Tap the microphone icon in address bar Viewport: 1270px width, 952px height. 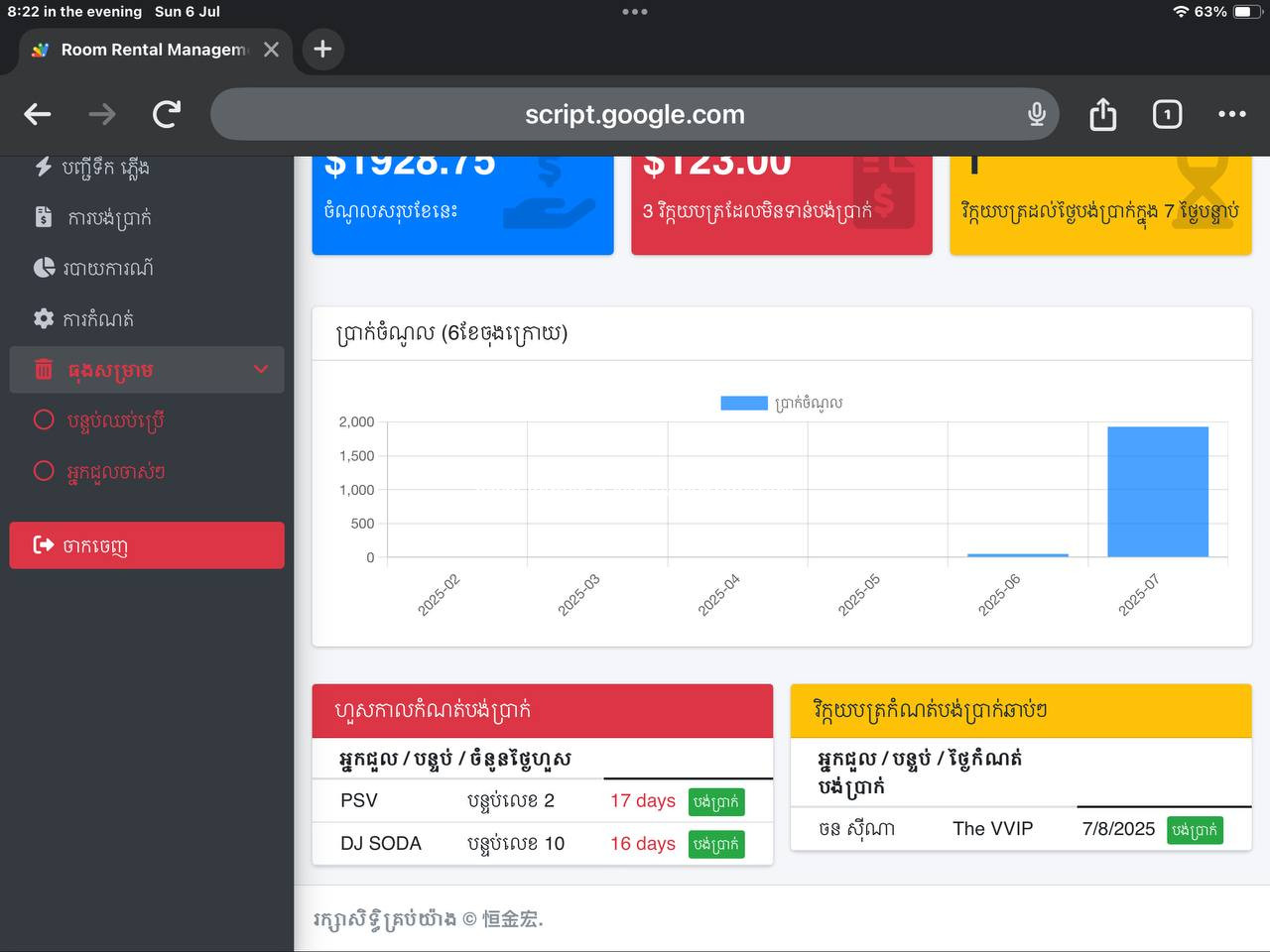click(1037, 115)
